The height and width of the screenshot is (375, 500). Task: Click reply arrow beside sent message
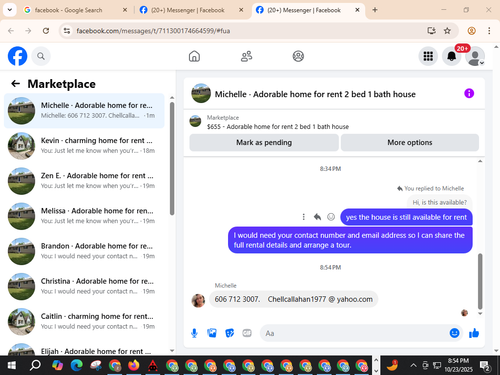tap(317, 217)
